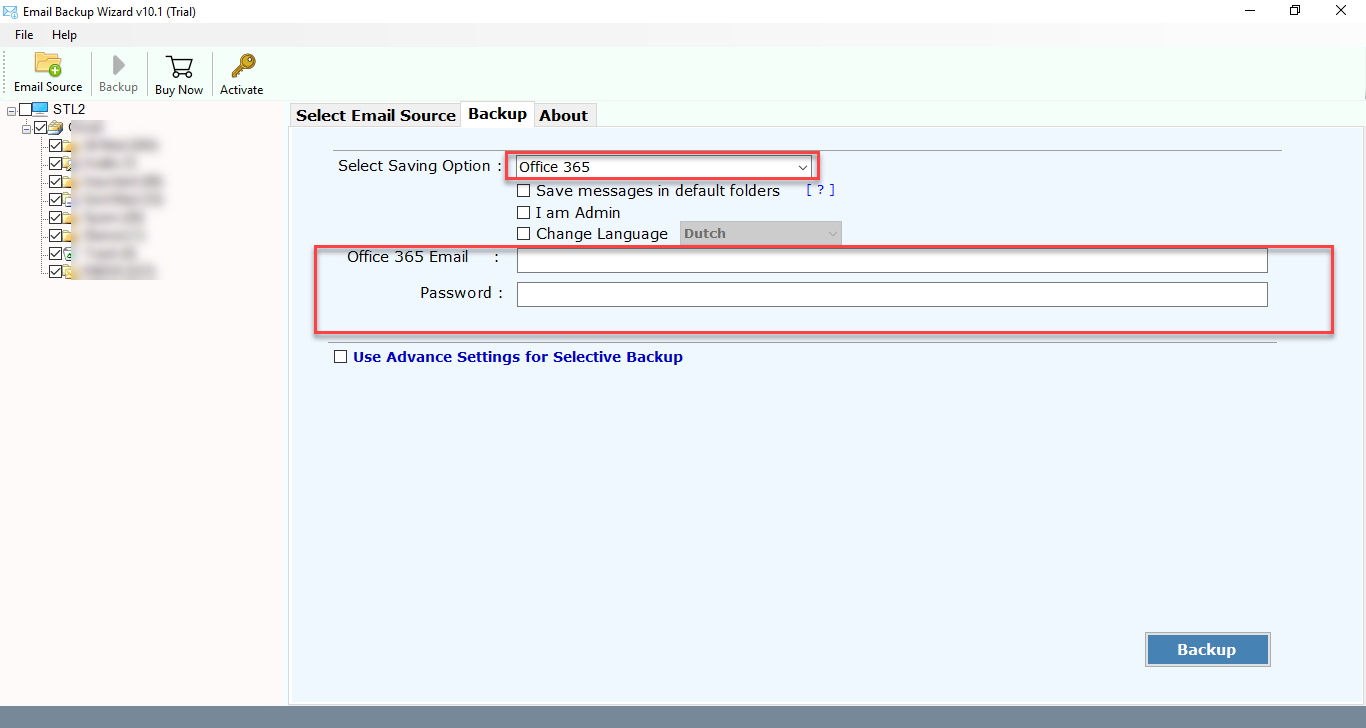The image size is (1366, 728).
Task: Check the I am Admin option
Action: click(523, 212)
